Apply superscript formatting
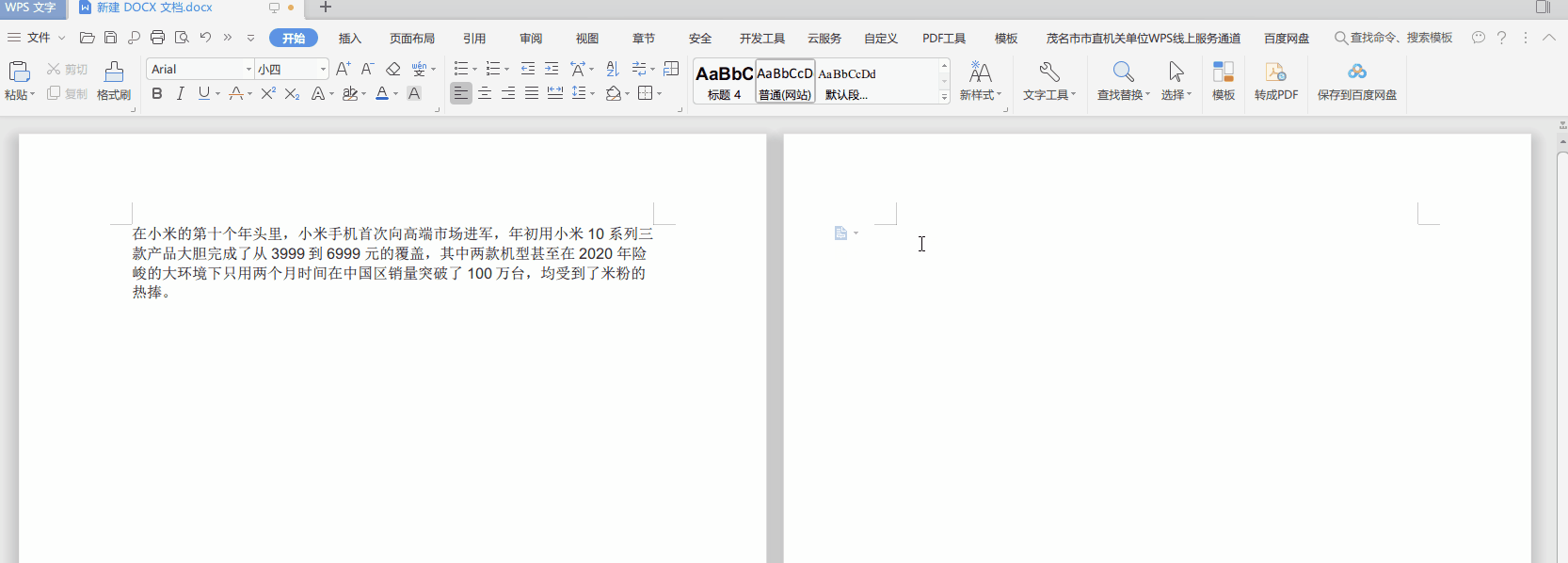This screenshot has height=563, width=1568. [268, 93]
